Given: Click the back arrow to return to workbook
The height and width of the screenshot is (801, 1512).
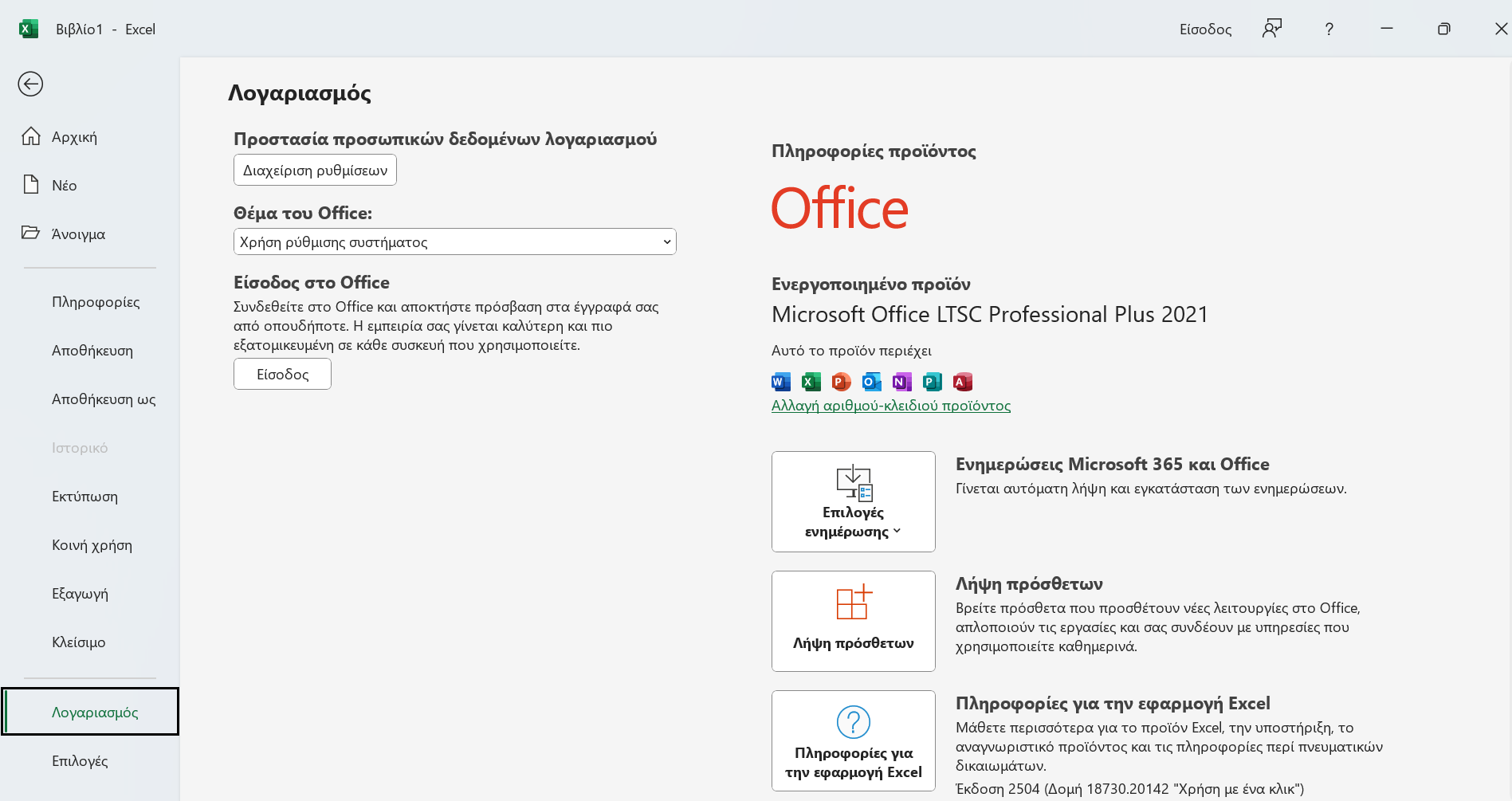Looking at the screenshot, I should (x=30, y=84).
